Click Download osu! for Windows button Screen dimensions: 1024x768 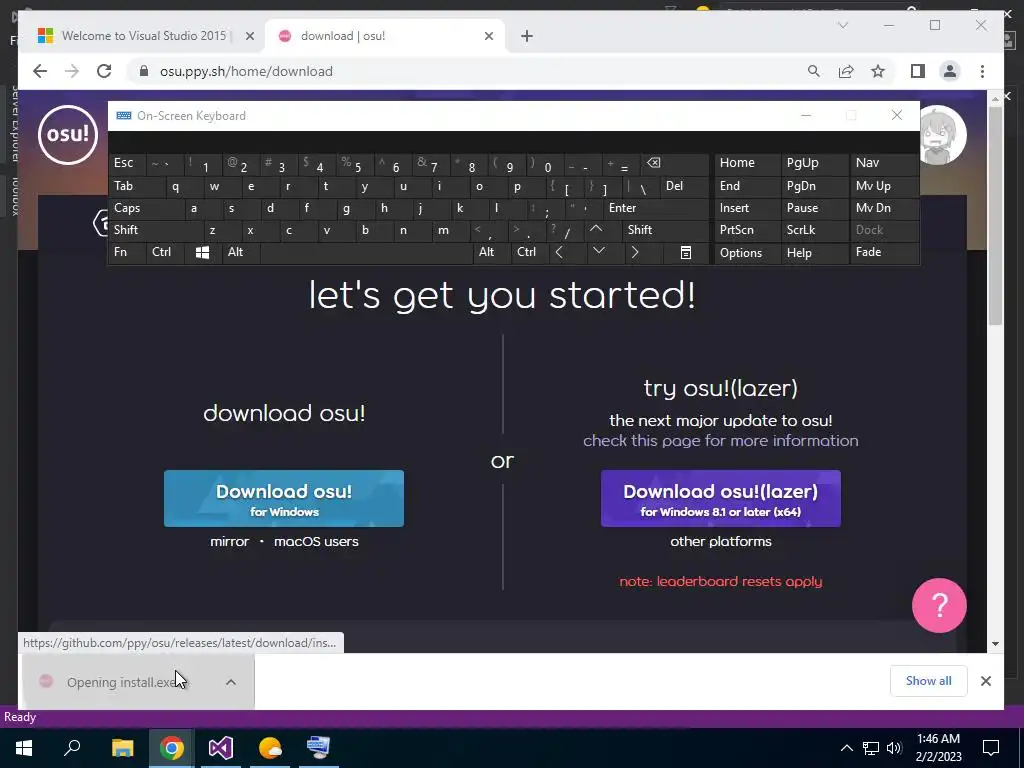tap(284, 499)
